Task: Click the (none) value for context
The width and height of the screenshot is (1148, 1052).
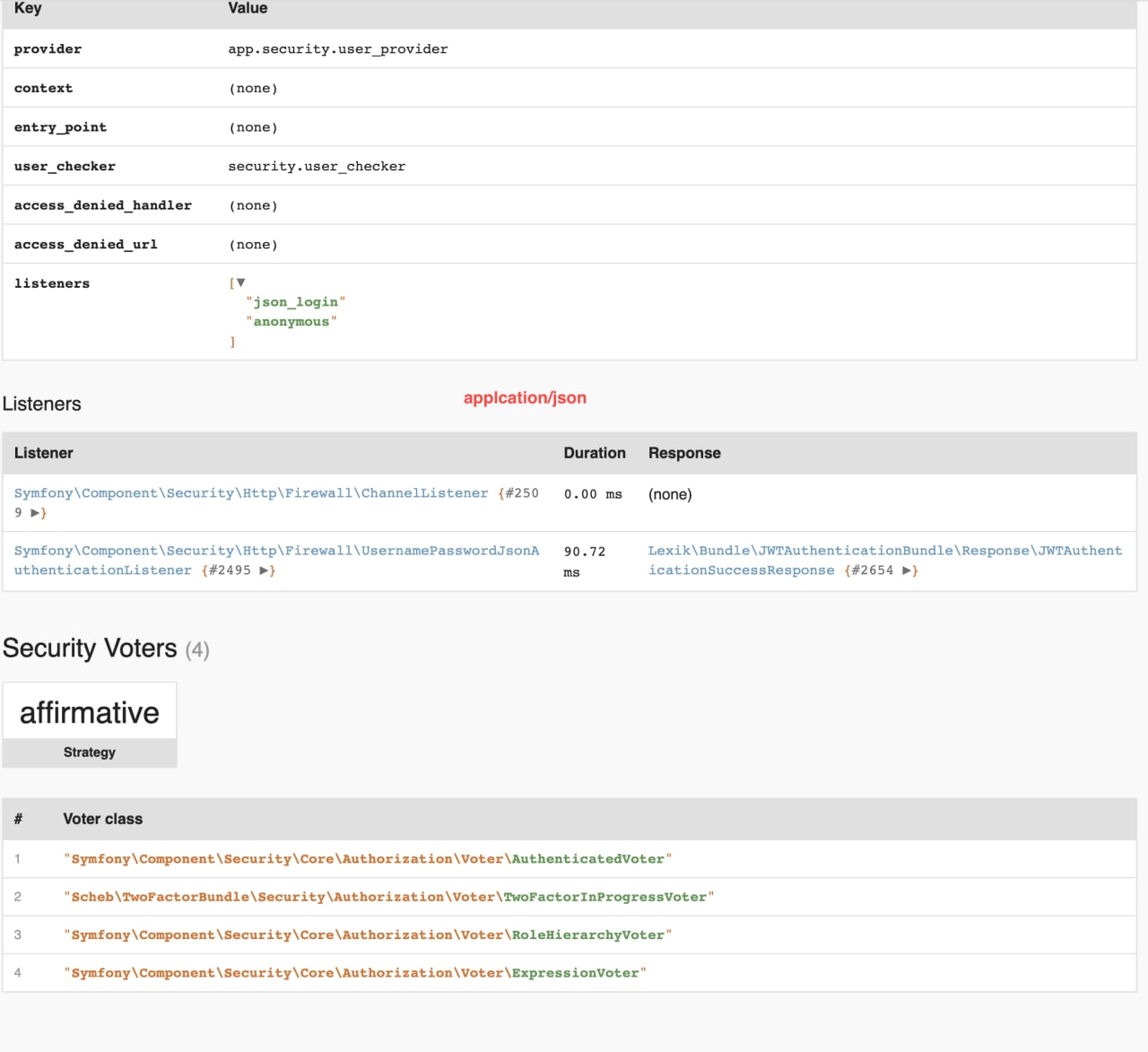Action: point(253,88)
